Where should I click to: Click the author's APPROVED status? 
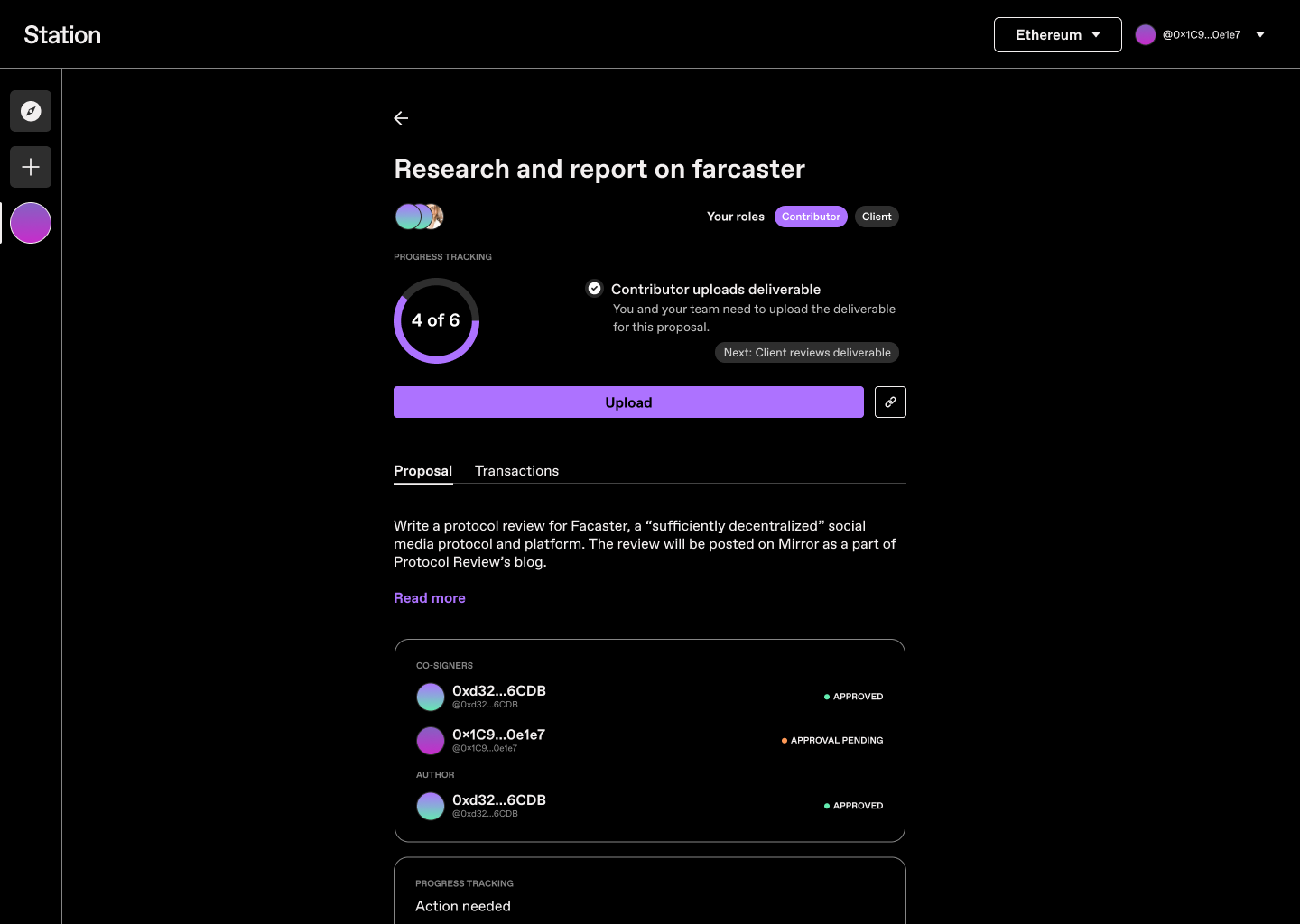pyautogui.click(x=854, y=806)
